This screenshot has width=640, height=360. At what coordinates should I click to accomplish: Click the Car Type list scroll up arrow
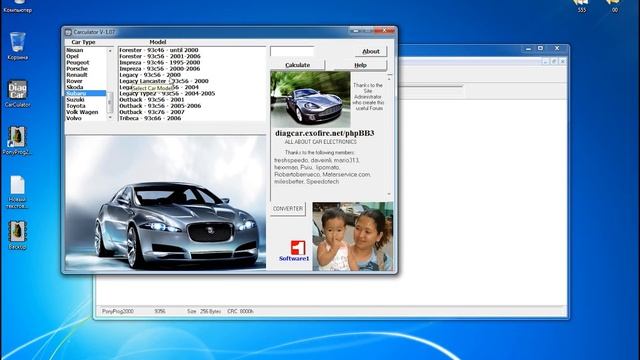[x=110, y=51]
